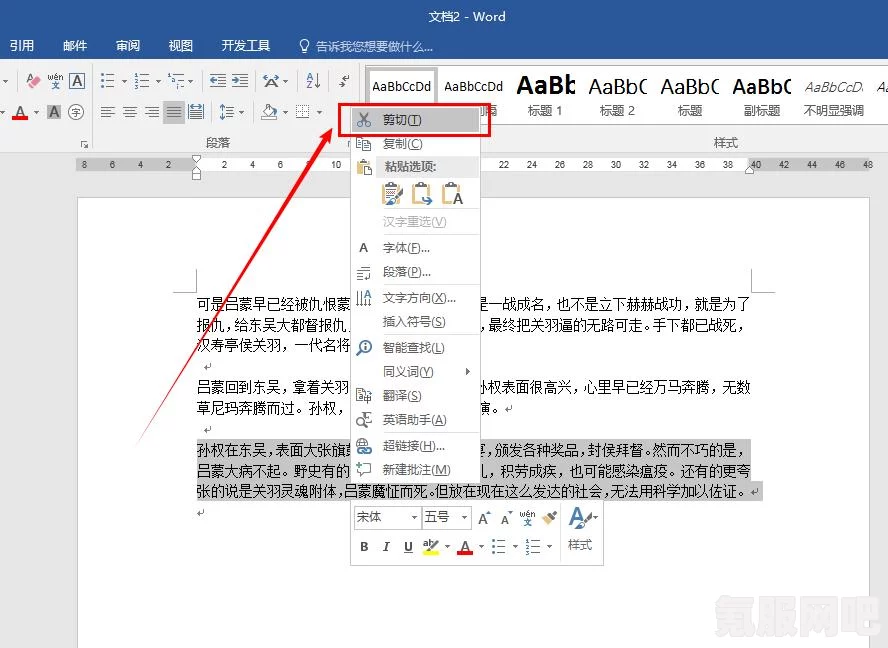
Task: Apply the 标题 1 style
Action: click(x=545, y=94)
